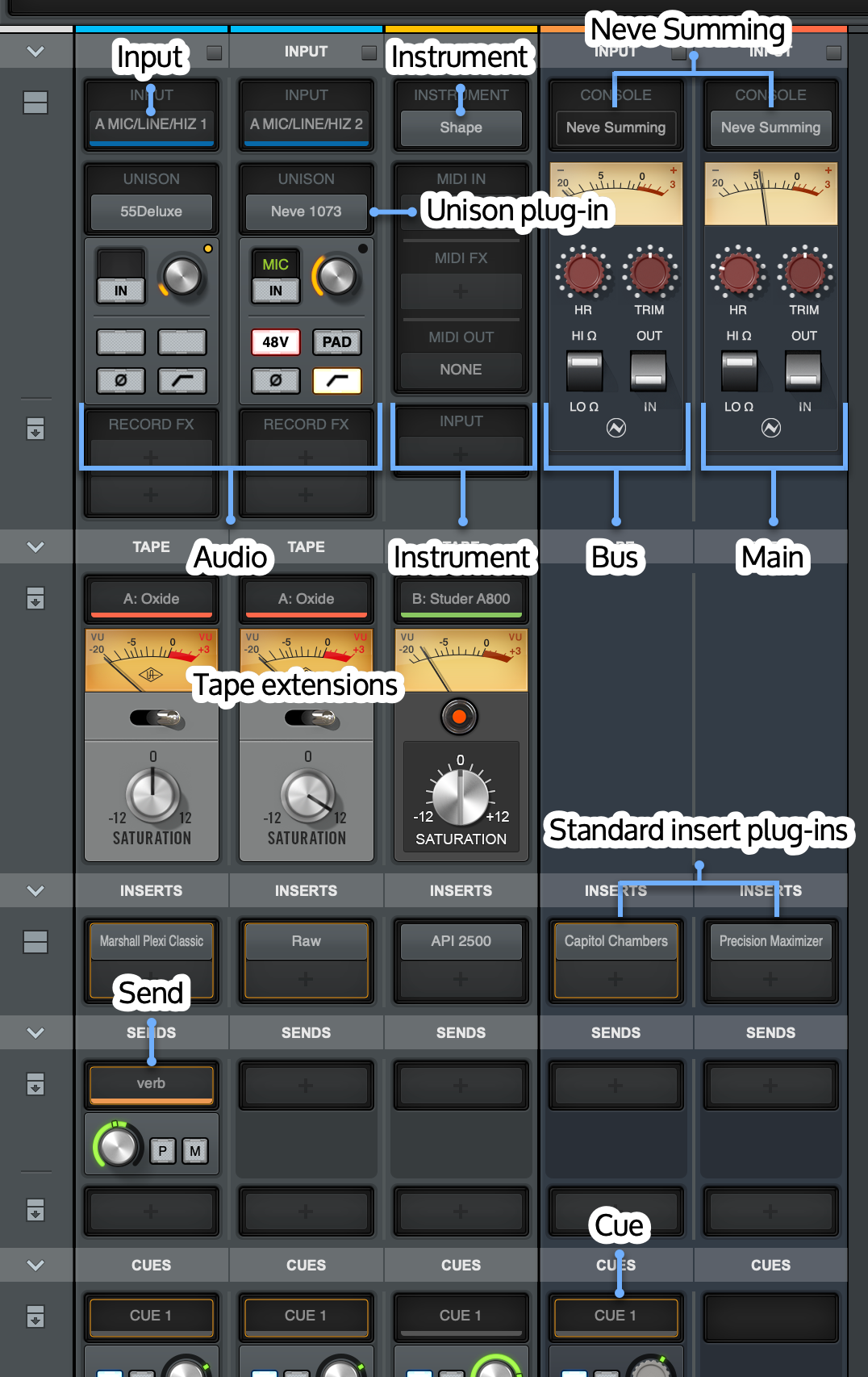This screenshot has width=868, height=1377.
Task: Toggle the checkbox in the first INPUT column header
Action: click(215, 52)
